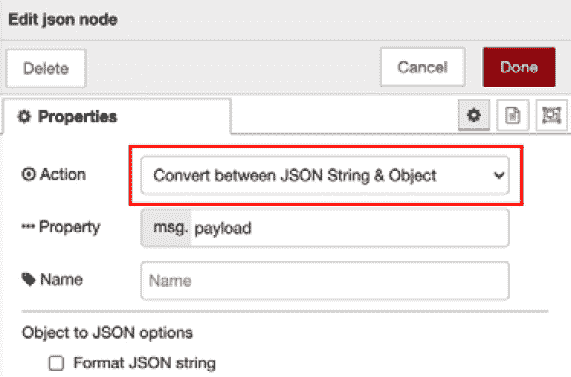Click the msg. type selector in Property

(x=166, y=228)
